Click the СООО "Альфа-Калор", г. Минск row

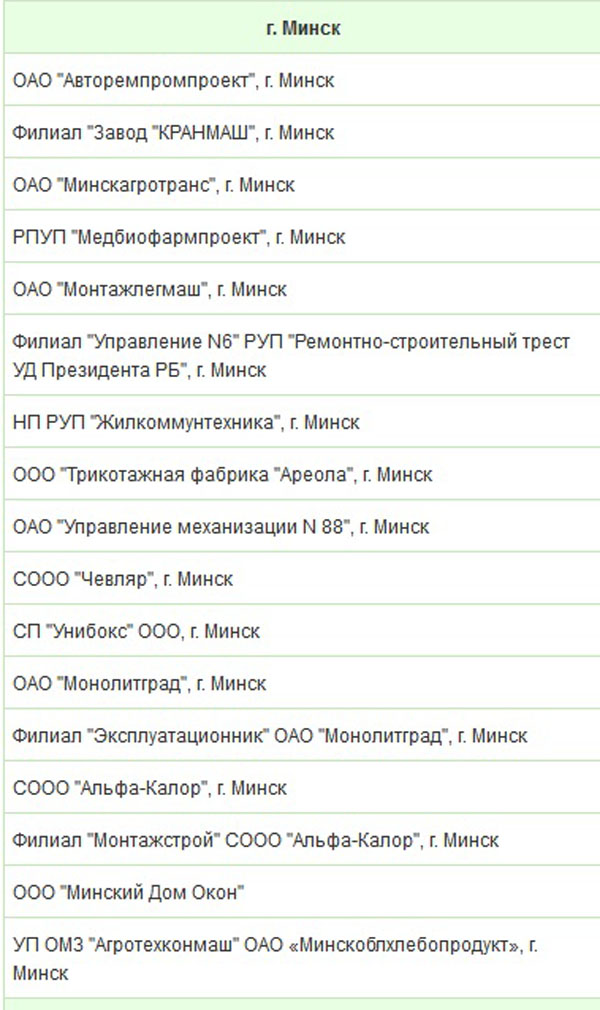tap(150, 788)
